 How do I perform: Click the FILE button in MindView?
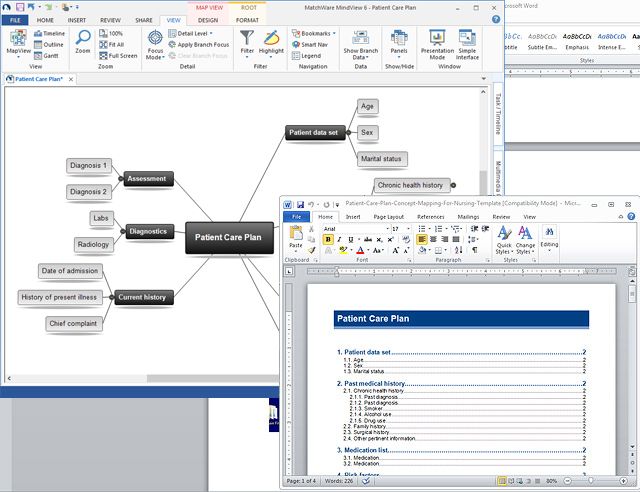15,20
